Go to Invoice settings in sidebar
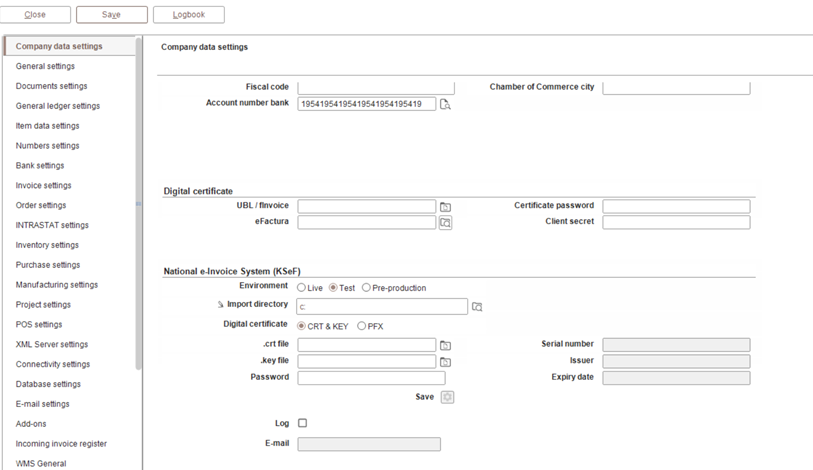 coord(44,185)
